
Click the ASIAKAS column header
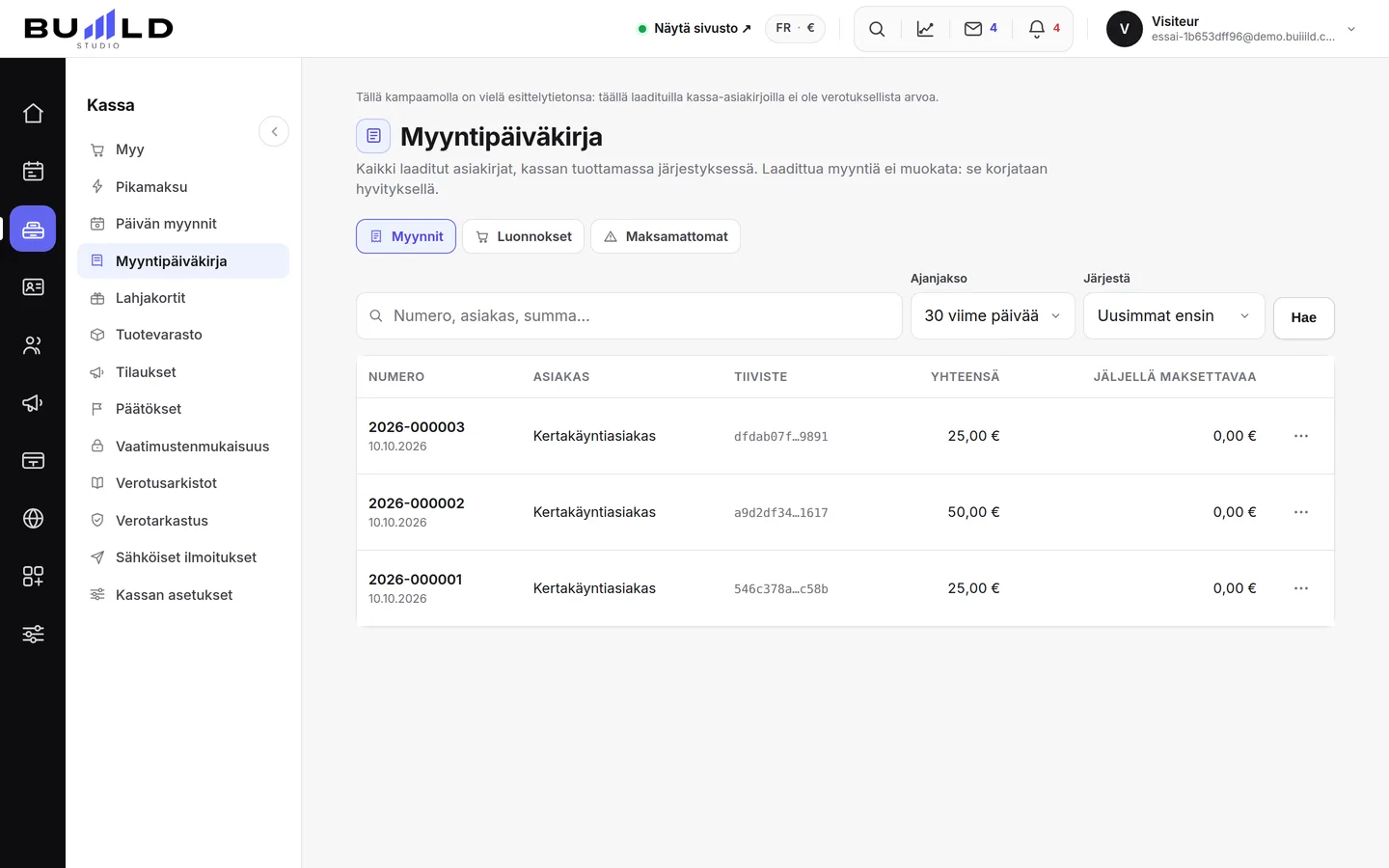coord(561,377)
